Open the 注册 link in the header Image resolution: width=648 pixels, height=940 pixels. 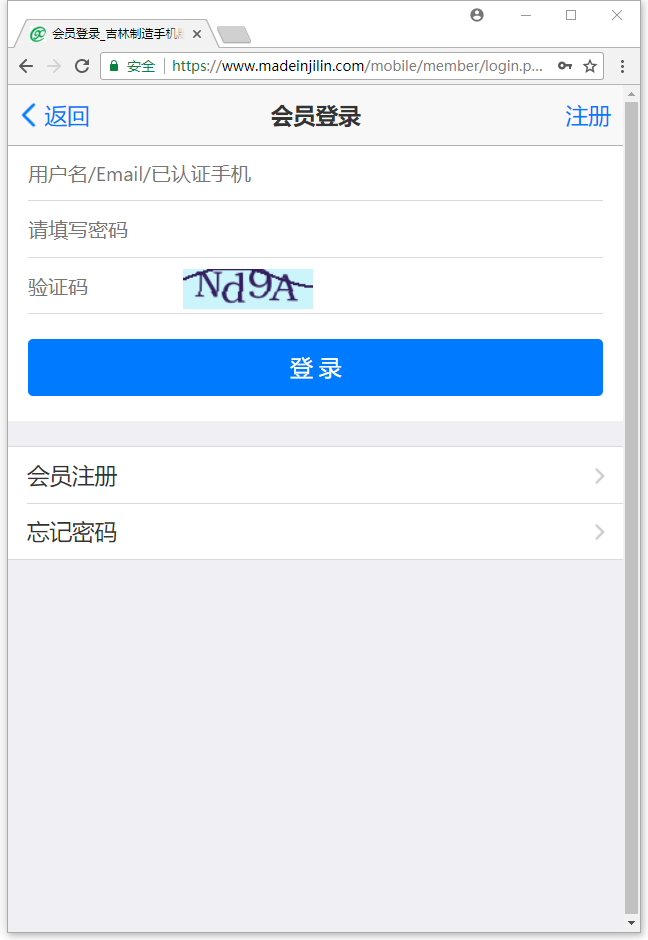click(x=587, y=116)
